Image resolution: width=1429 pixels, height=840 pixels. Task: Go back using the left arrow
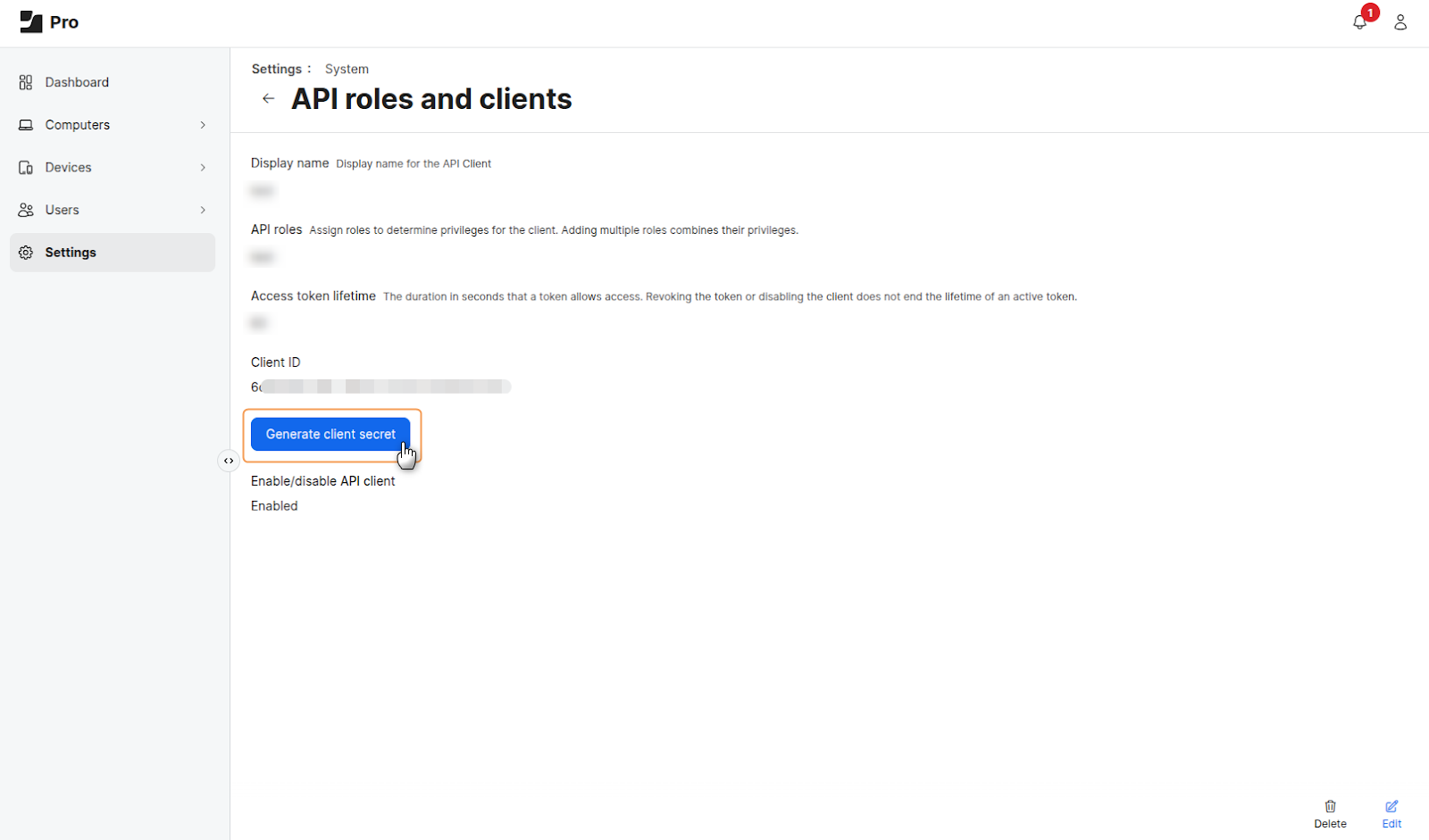[268, 99]
